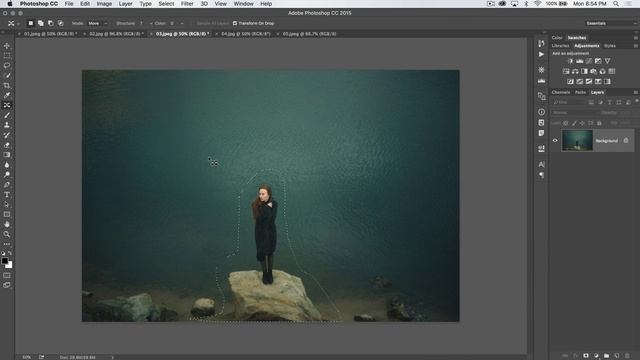Viewport: 640px width, 360px height.
Task: Select the Eraser tool
Action: pos(7,145)
